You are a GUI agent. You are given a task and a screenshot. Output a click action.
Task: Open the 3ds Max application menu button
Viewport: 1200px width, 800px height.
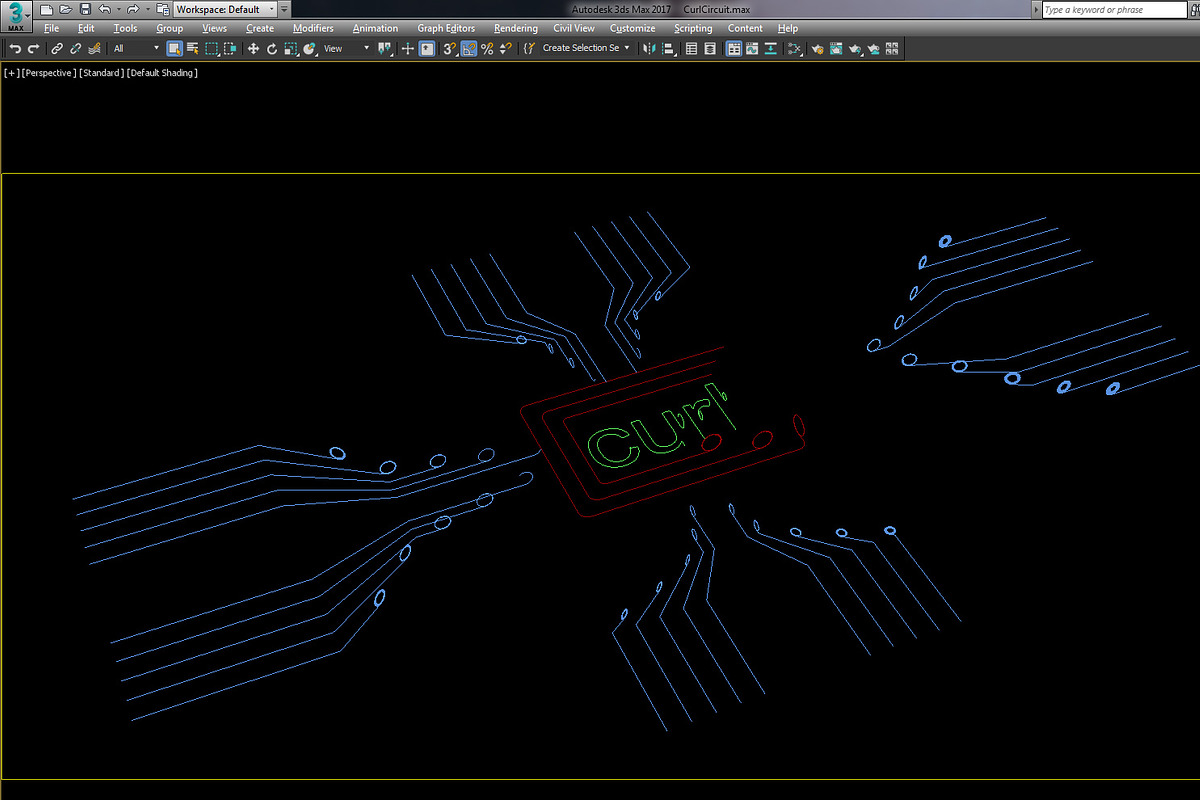pos(16,16)
